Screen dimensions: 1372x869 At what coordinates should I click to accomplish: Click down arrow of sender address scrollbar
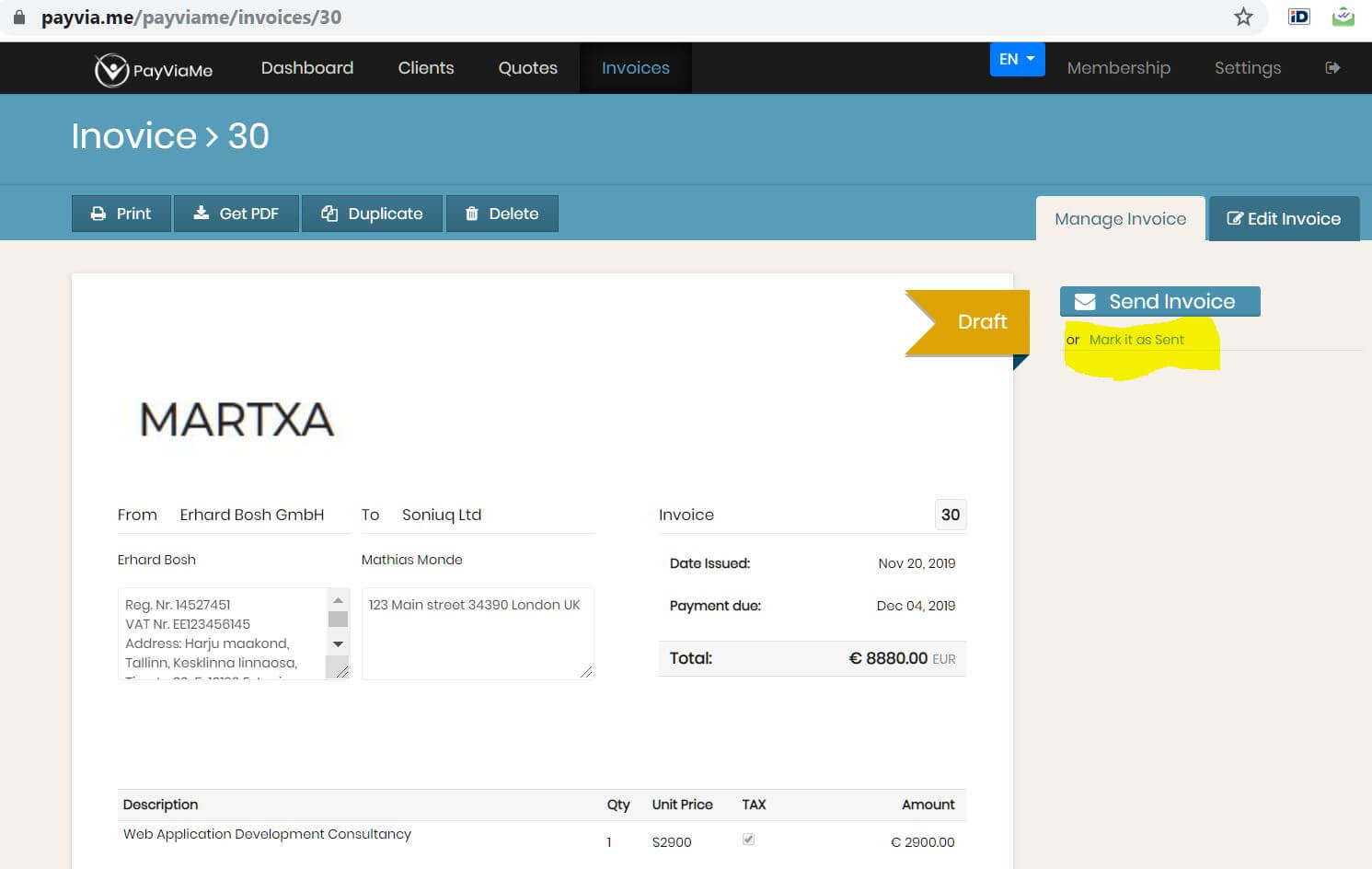tap(338, 644)
